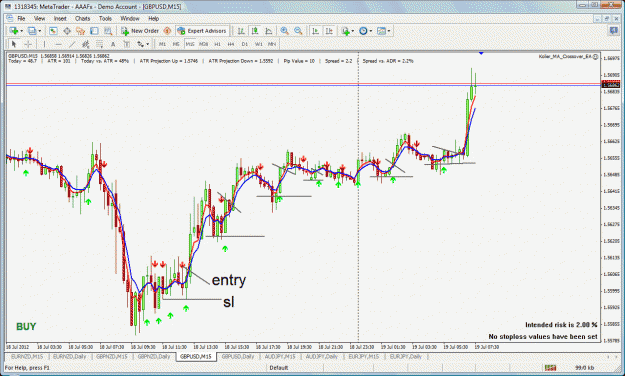625x376 pixels.
Task: Open a new chart window
Action: (14, 31)
